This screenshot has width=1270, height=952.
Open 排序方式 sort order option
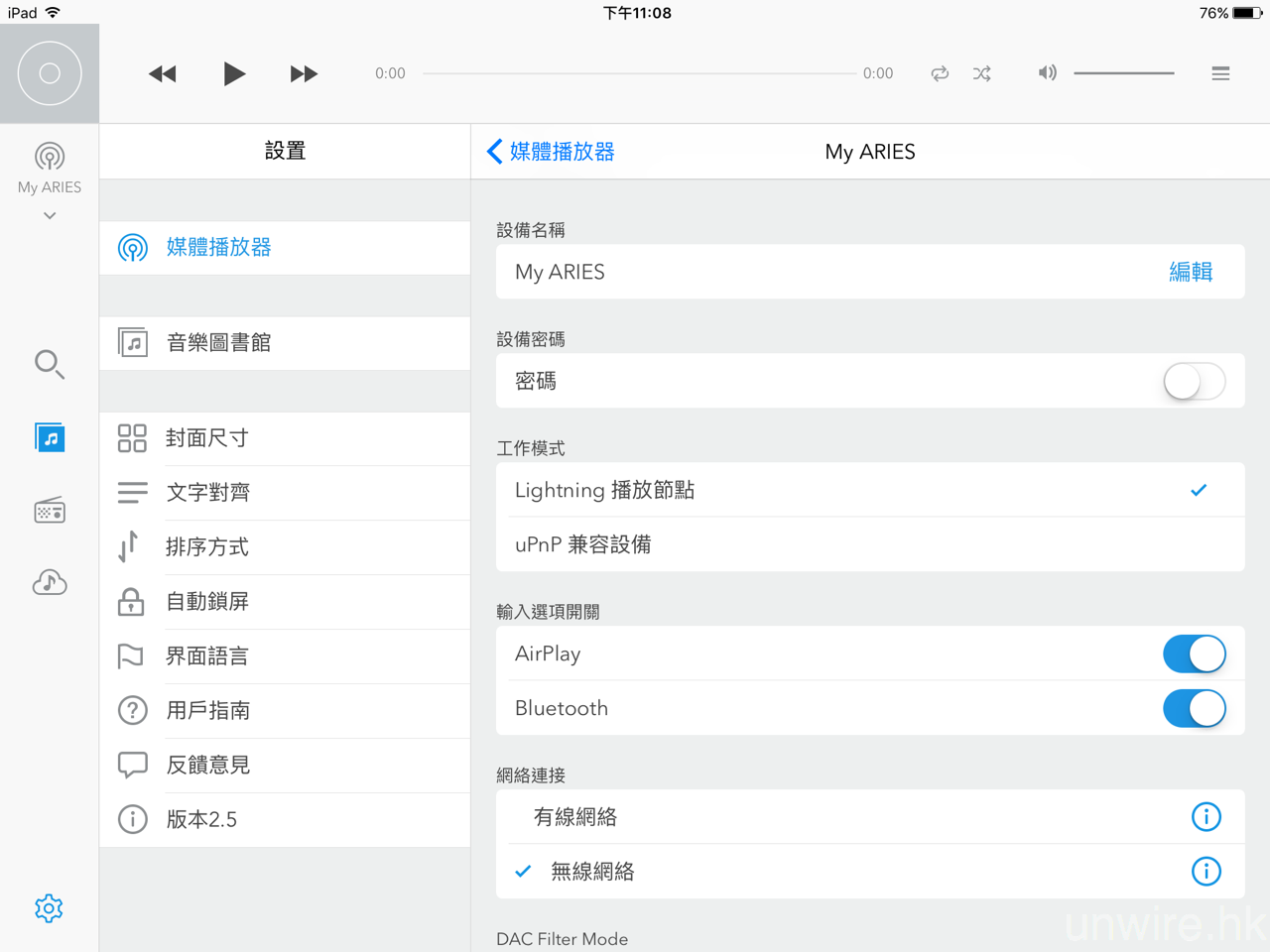coord(285,547)
